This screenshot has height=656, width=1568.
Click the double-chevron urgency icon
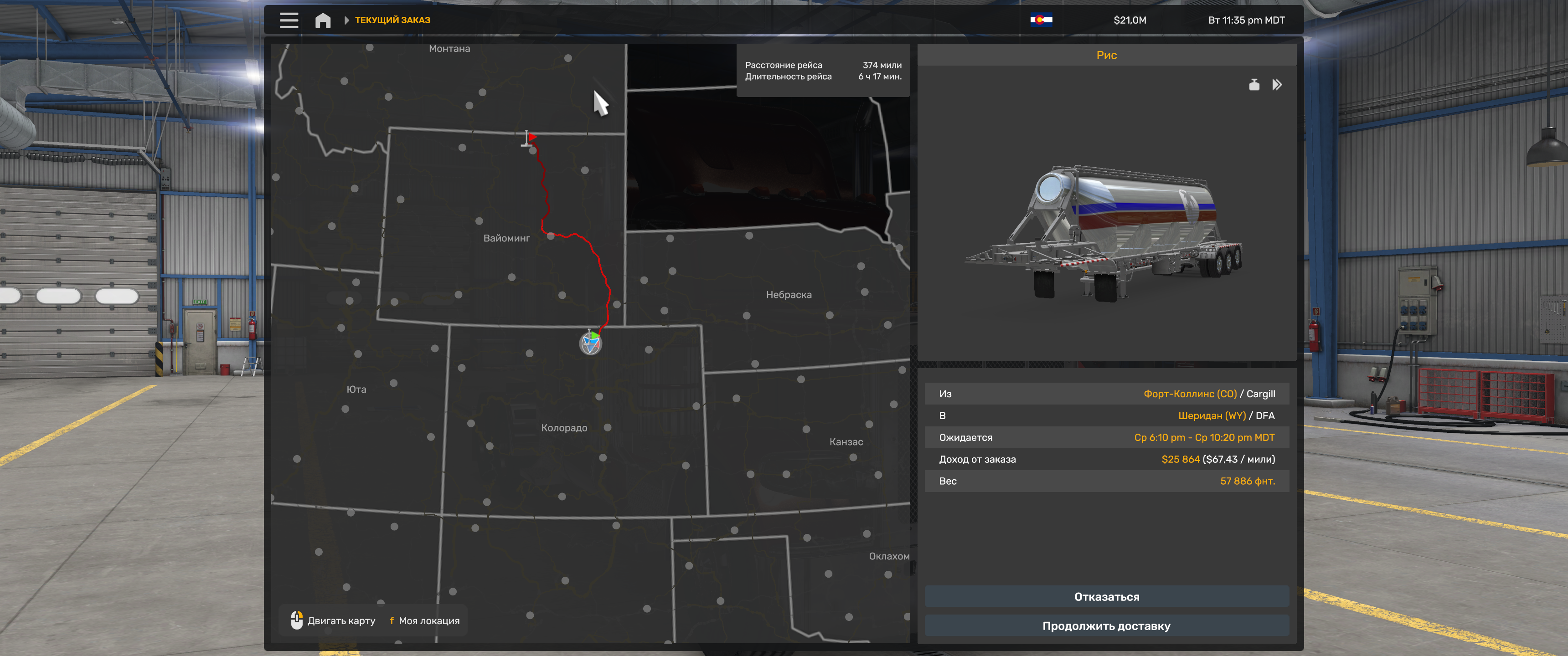1277,85
